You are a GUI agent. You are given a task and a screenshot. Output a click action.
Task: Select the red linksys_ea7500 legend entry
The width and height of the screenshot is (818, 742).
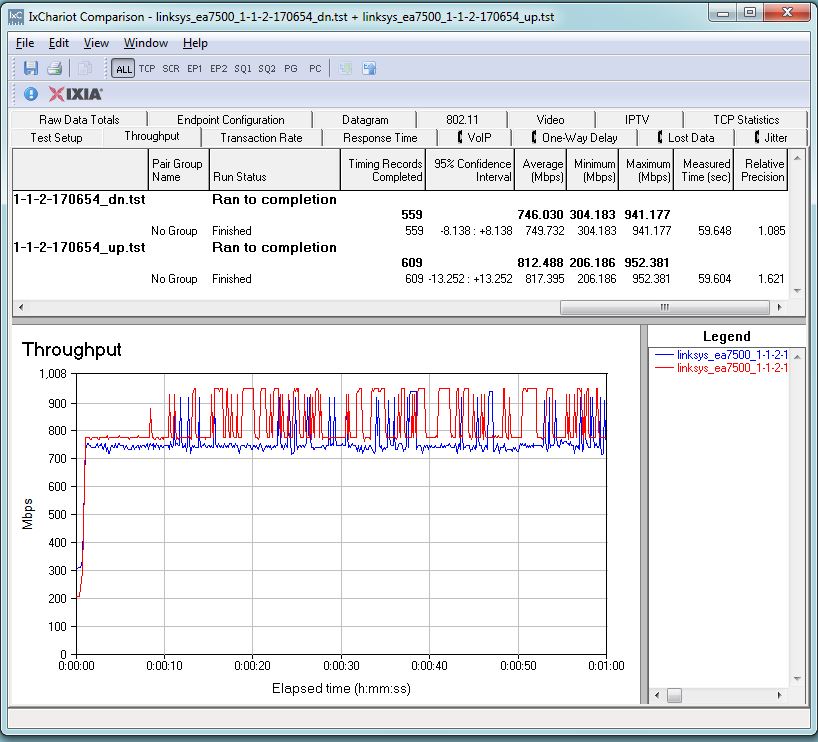click(x=721, y=368)
